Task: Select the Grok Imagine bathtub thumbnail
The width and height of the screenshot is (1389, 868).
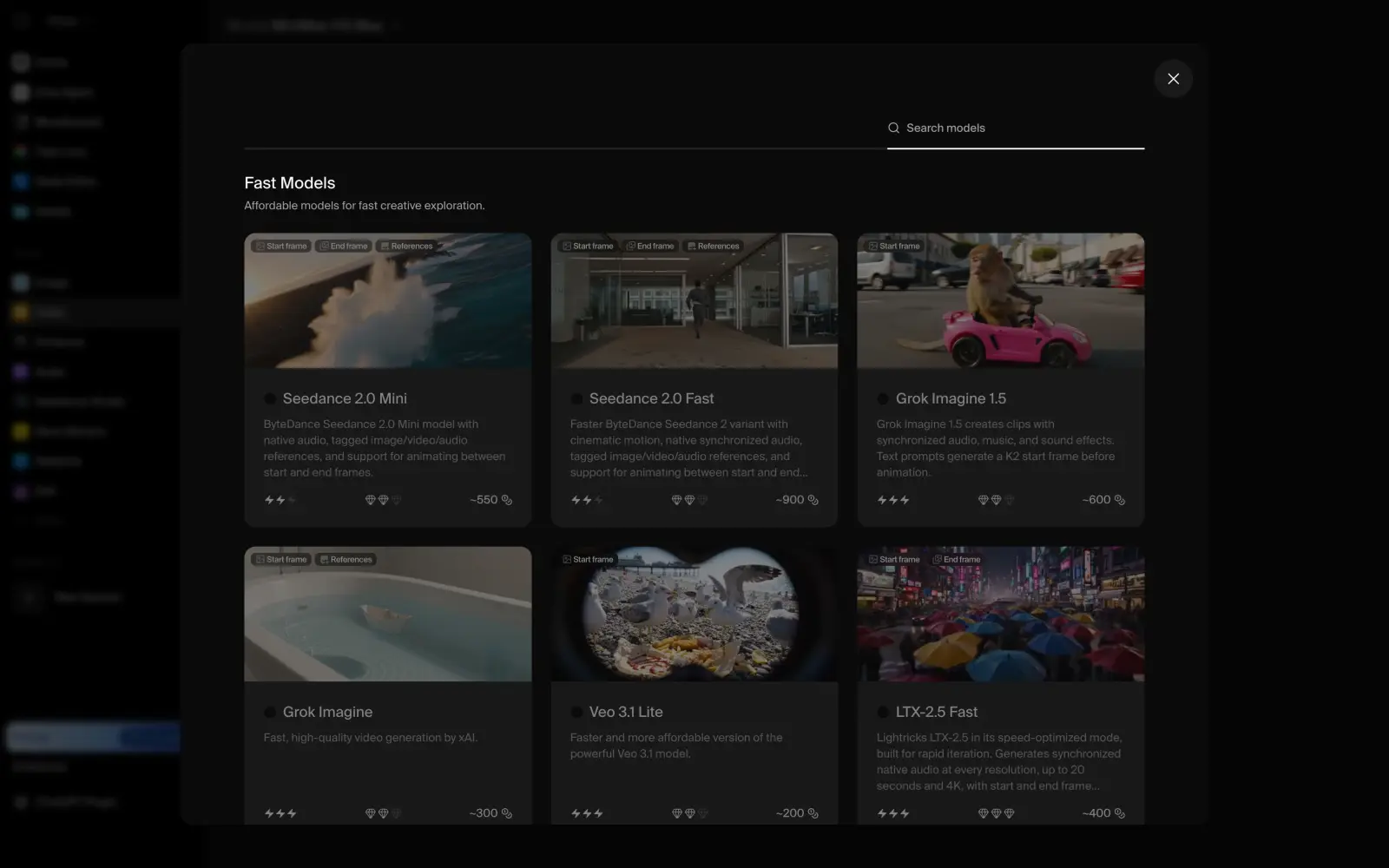Action: (388, 614)
